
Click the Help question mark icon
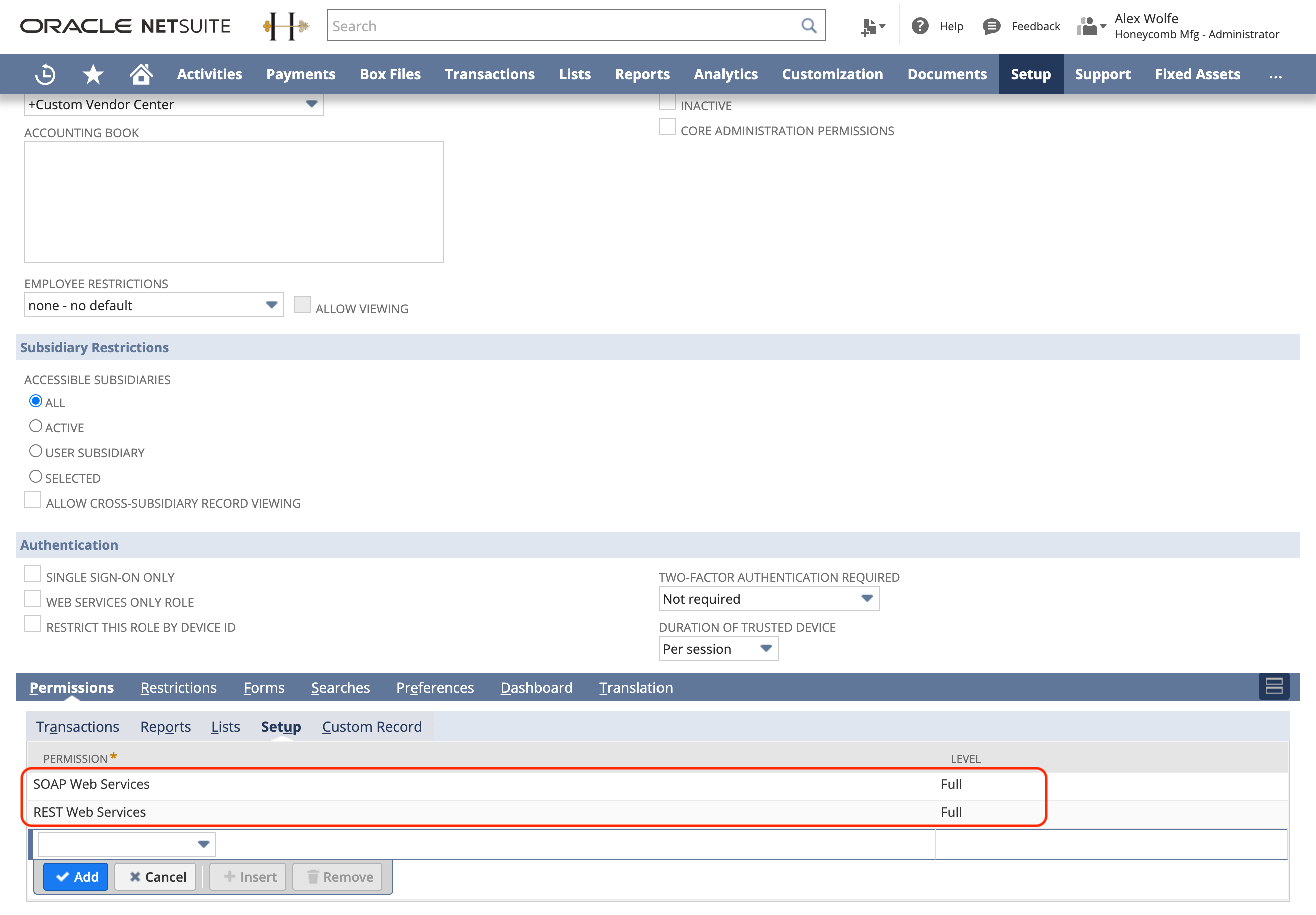pyautogui.click(x=920, y=26)
